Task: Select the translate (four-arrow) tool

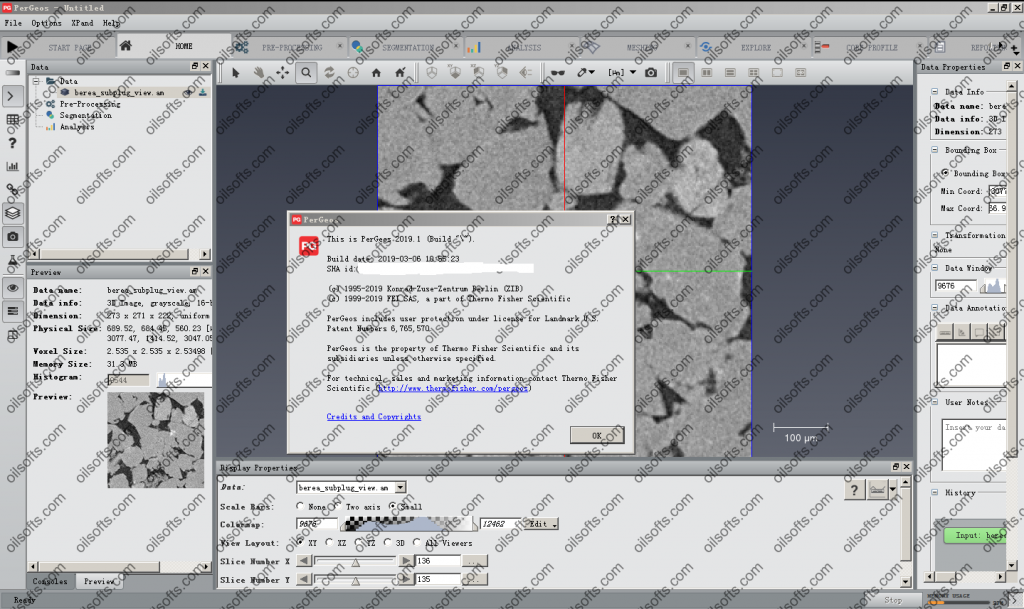Action: point(282,72)
